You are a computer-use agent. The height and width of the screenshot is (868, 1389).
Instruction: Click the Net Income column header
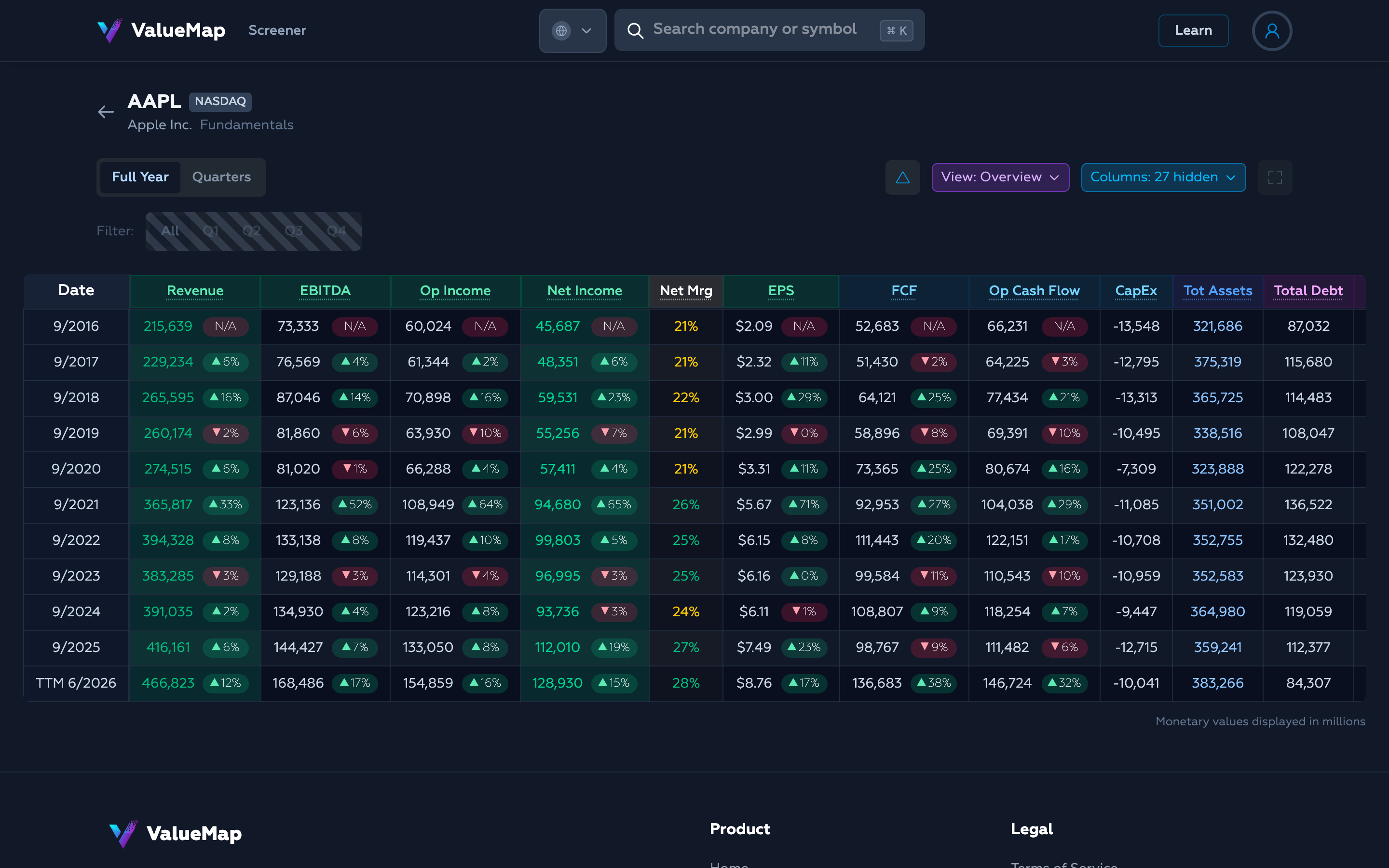[x=585, y=291]
